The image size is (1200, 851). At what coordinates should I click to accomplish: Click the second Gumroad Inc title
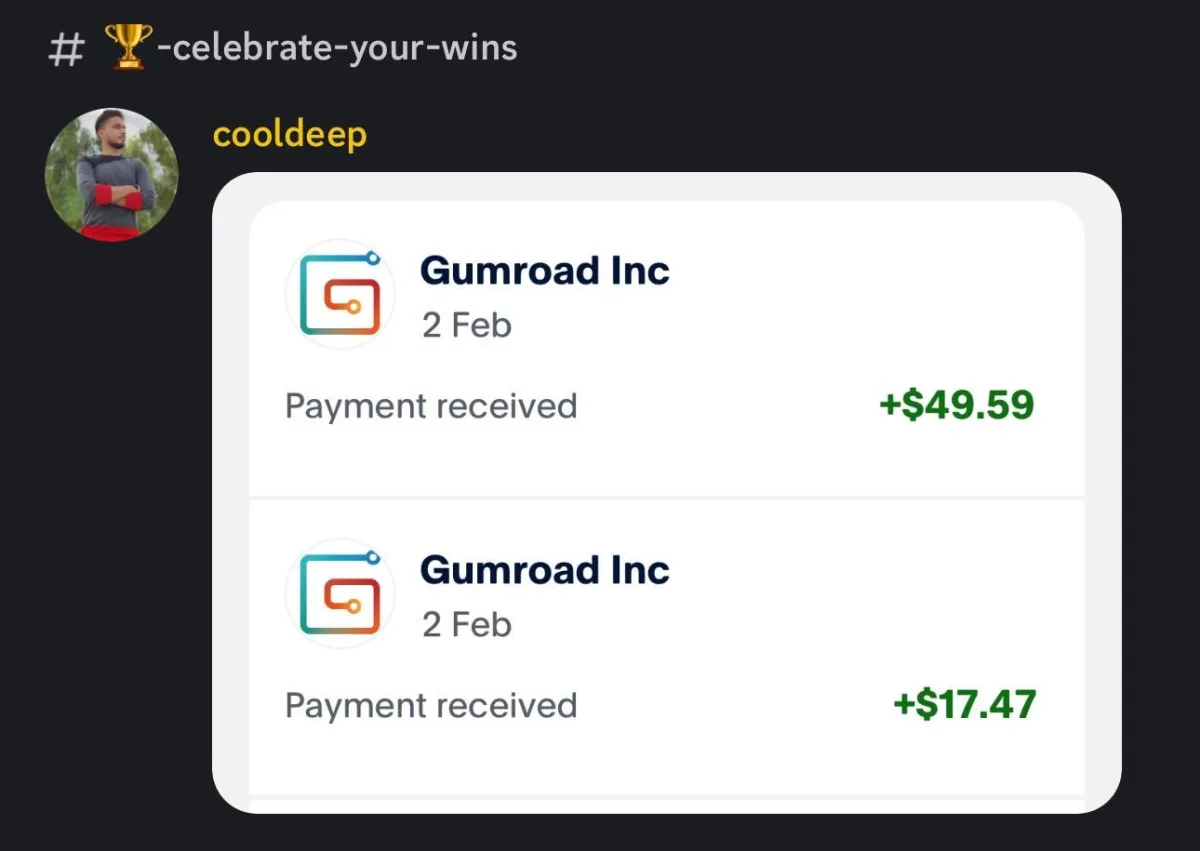[545, 570]
